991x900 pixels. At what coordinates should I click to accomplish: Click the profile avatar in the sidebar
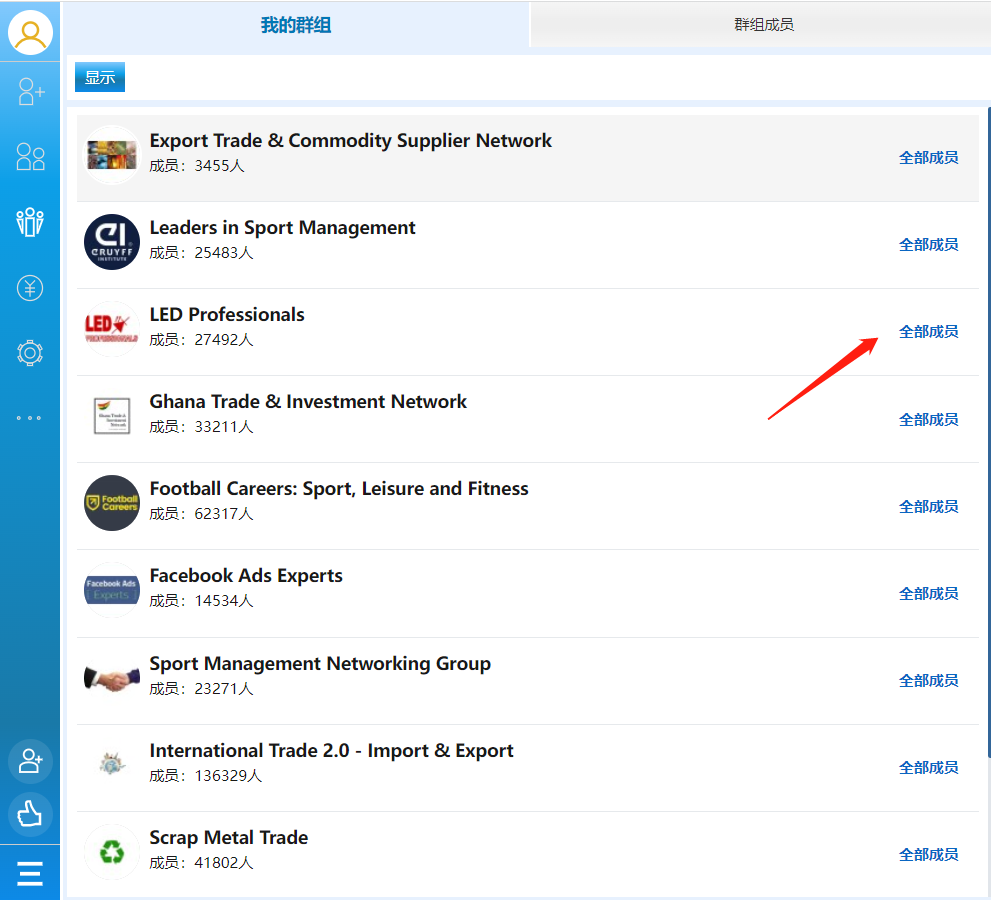pyautogui.click(x=31, y=32)
